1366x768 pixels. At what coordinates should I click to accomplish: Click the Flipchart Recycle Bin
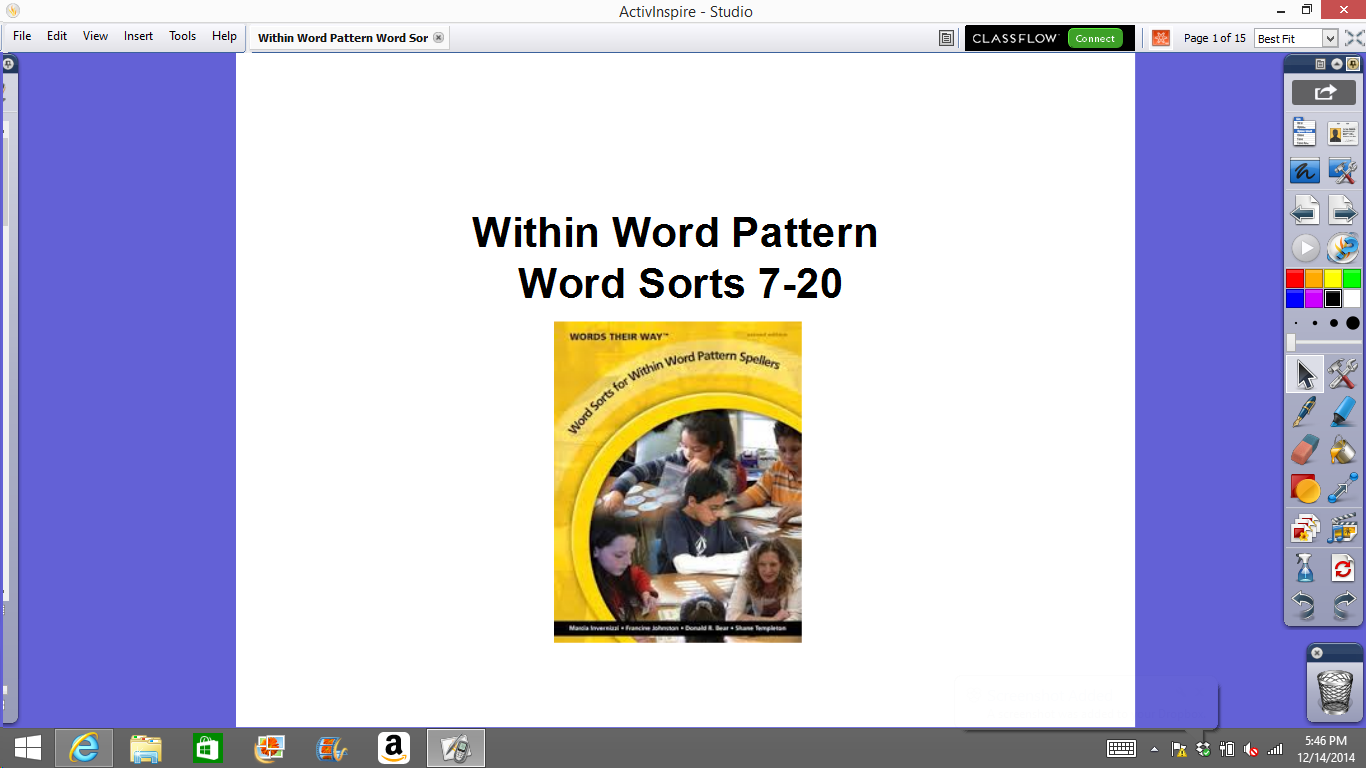point(1334,692)
